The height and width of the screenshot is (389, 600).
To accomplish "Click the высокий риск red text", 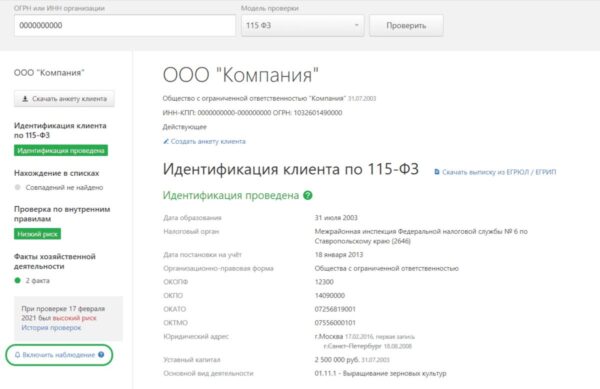I will (75, 318).
